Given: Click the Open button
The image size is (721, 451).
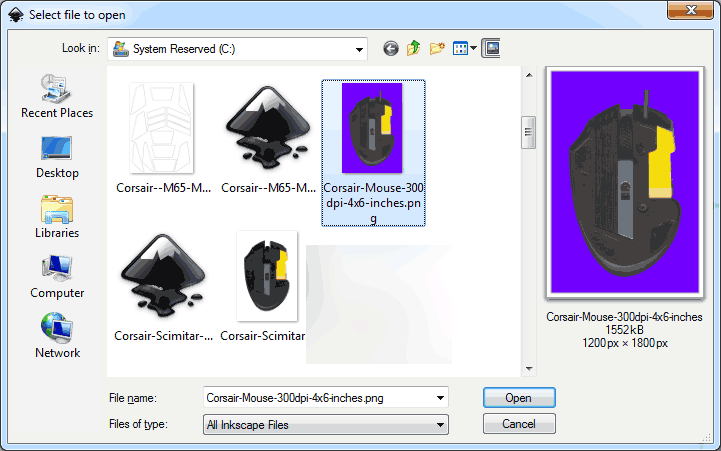Looking at the screenshot, I should click(519, 398).
